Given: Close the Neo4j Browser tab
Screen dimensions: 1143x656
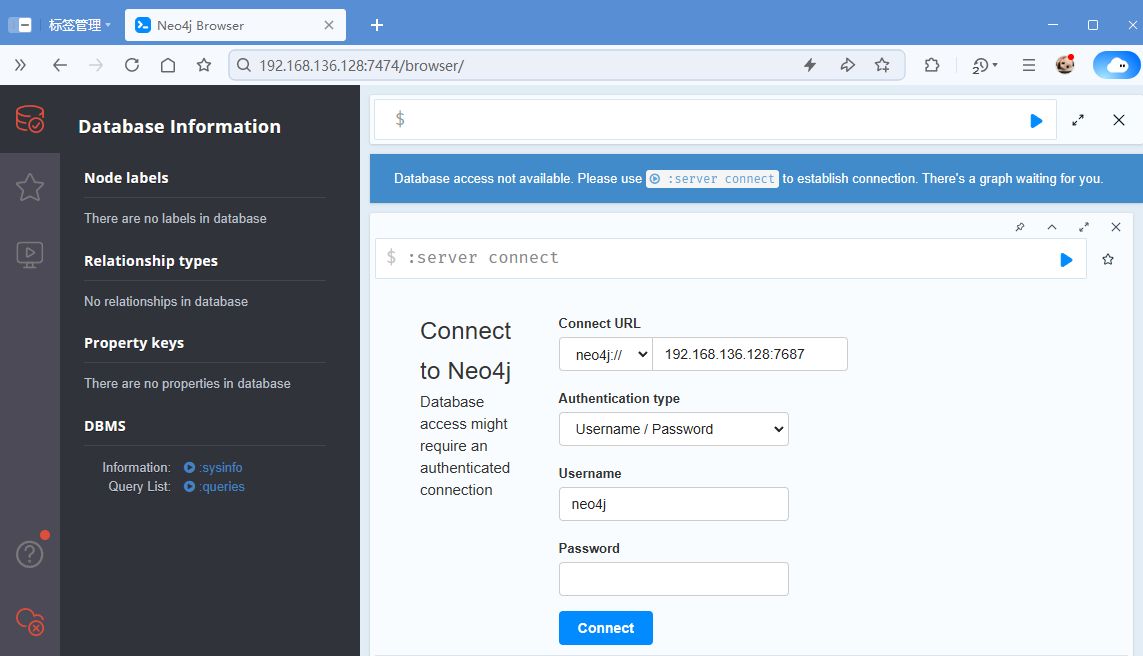Looking at the screenshot, I should tap(329, 26).
